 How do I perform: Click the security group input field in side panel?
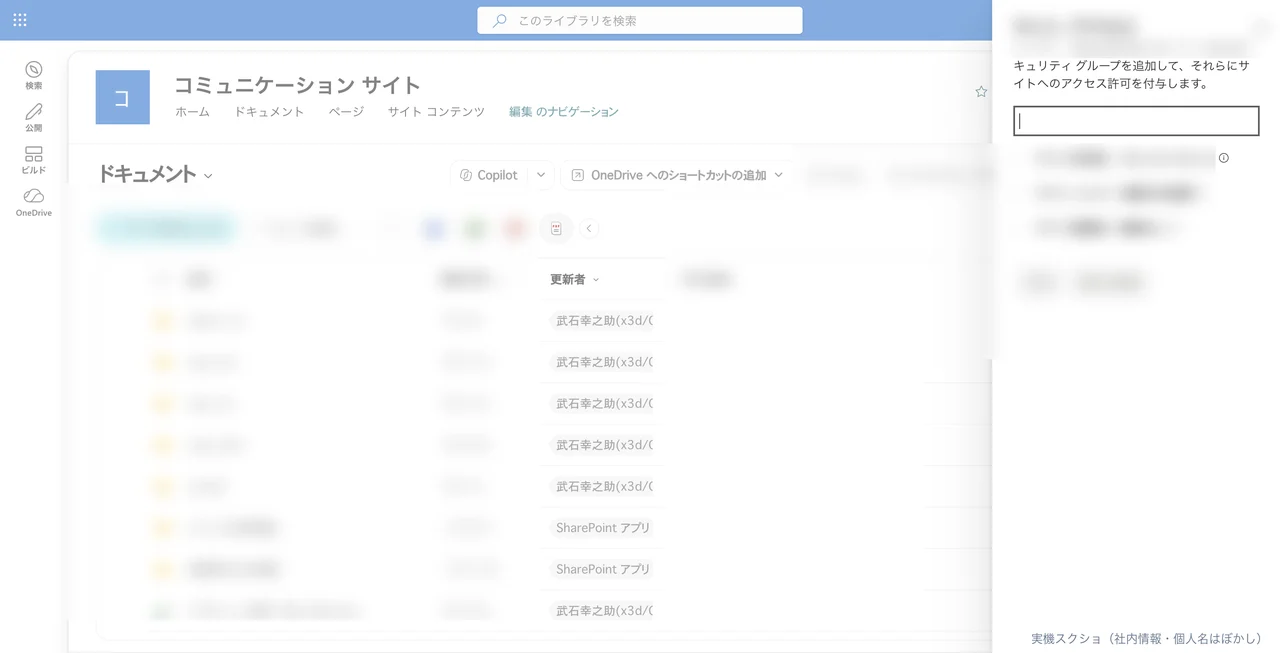click(x=1136, y=121)
